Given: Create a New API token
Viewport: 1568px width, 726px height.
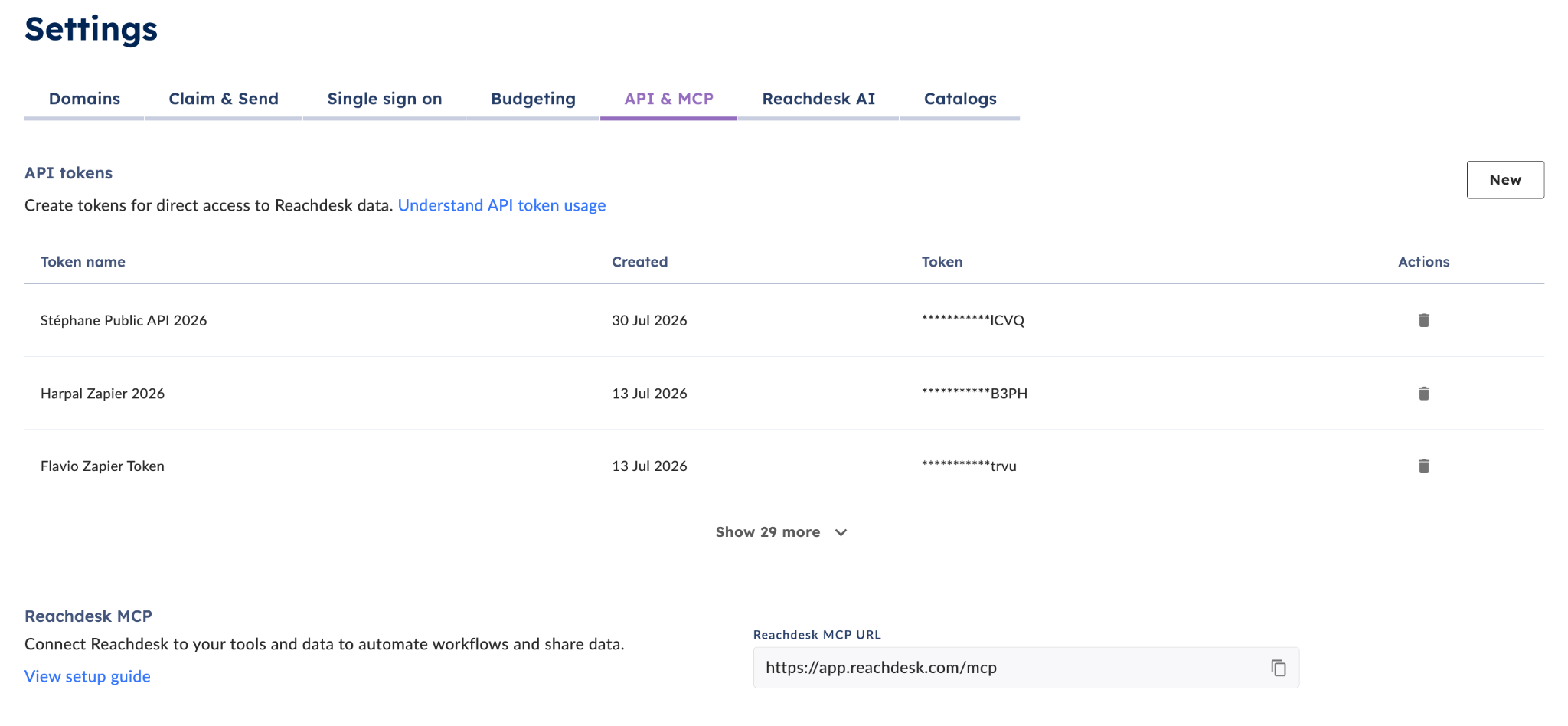Looking at the screenshot, I should [x=1505, y=180].
